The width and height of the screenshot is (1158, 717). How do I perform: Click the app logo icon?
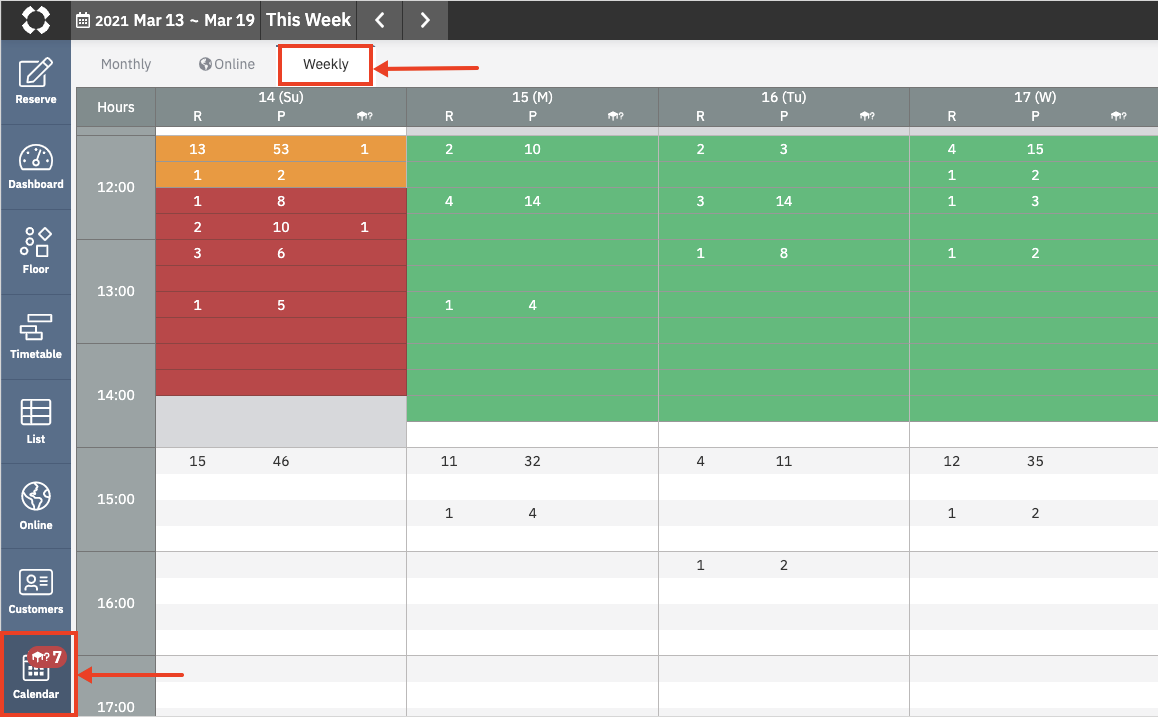click(x=35, y=20)
